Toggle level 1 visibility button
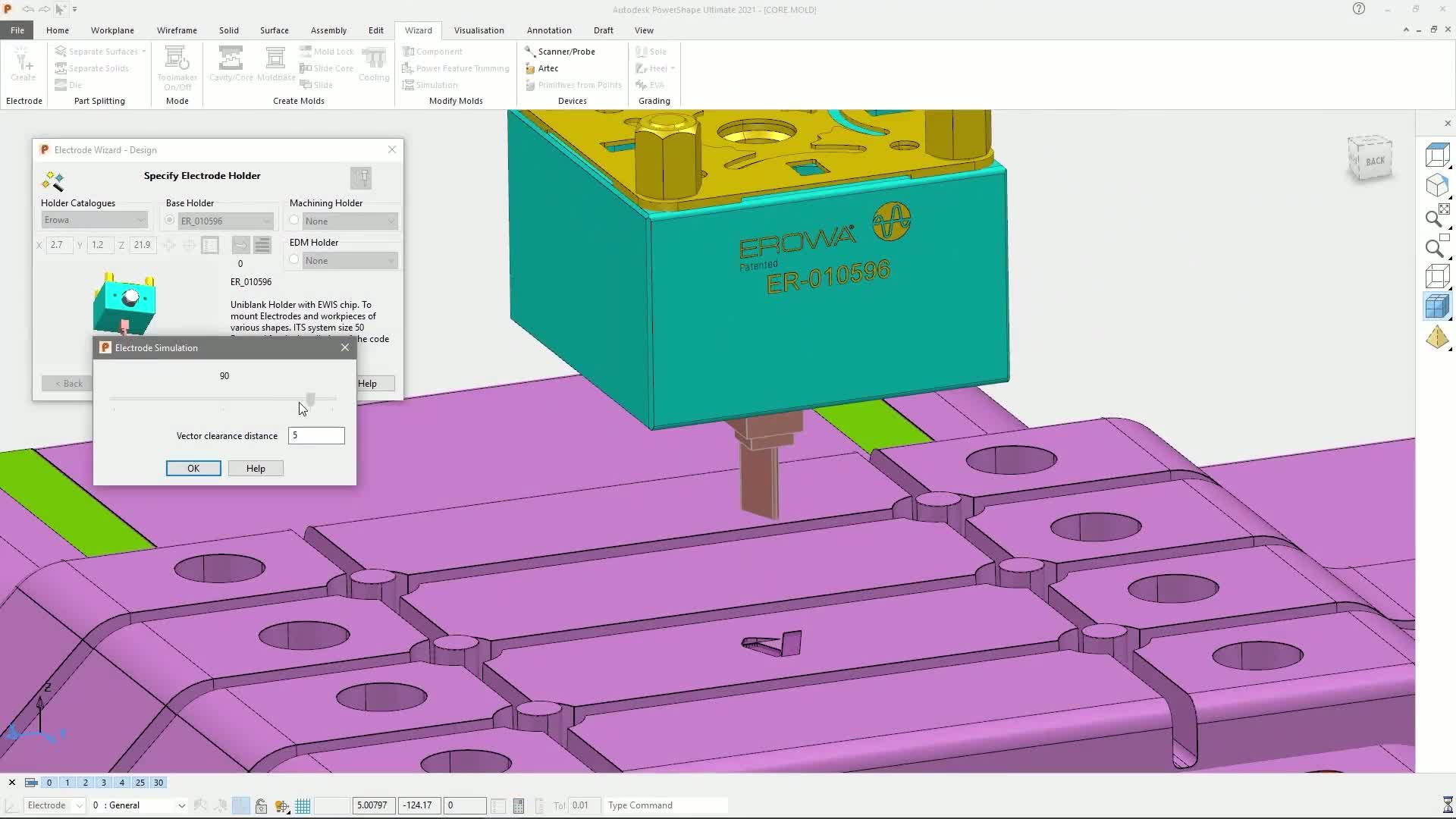1456x819 pixels. [x=67, y=783]
